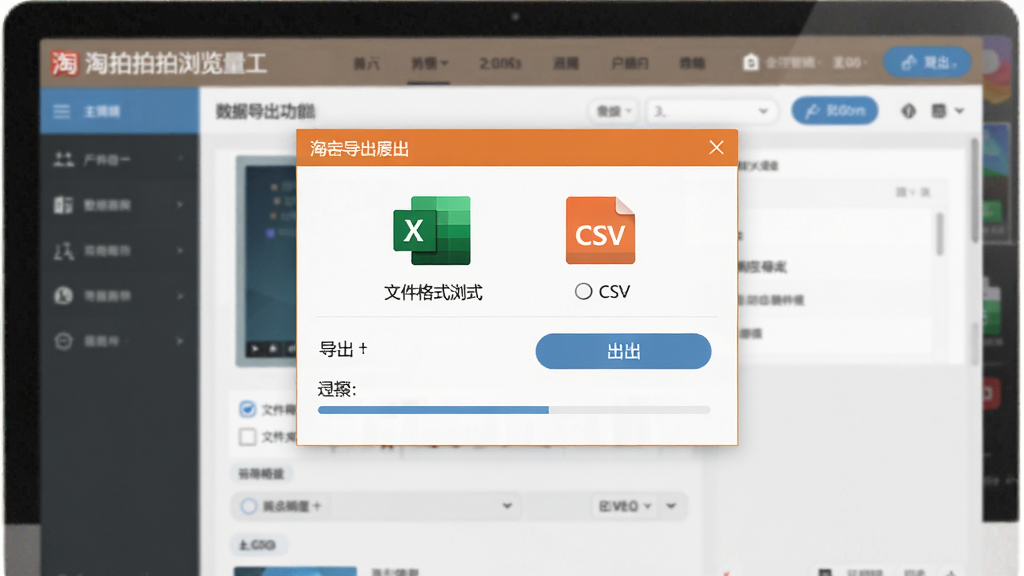This screenshot has width=1024, height=576.
Task: Click the round clock icon in the sidebar
Action: pyautogui.click(x=63, y=296)
